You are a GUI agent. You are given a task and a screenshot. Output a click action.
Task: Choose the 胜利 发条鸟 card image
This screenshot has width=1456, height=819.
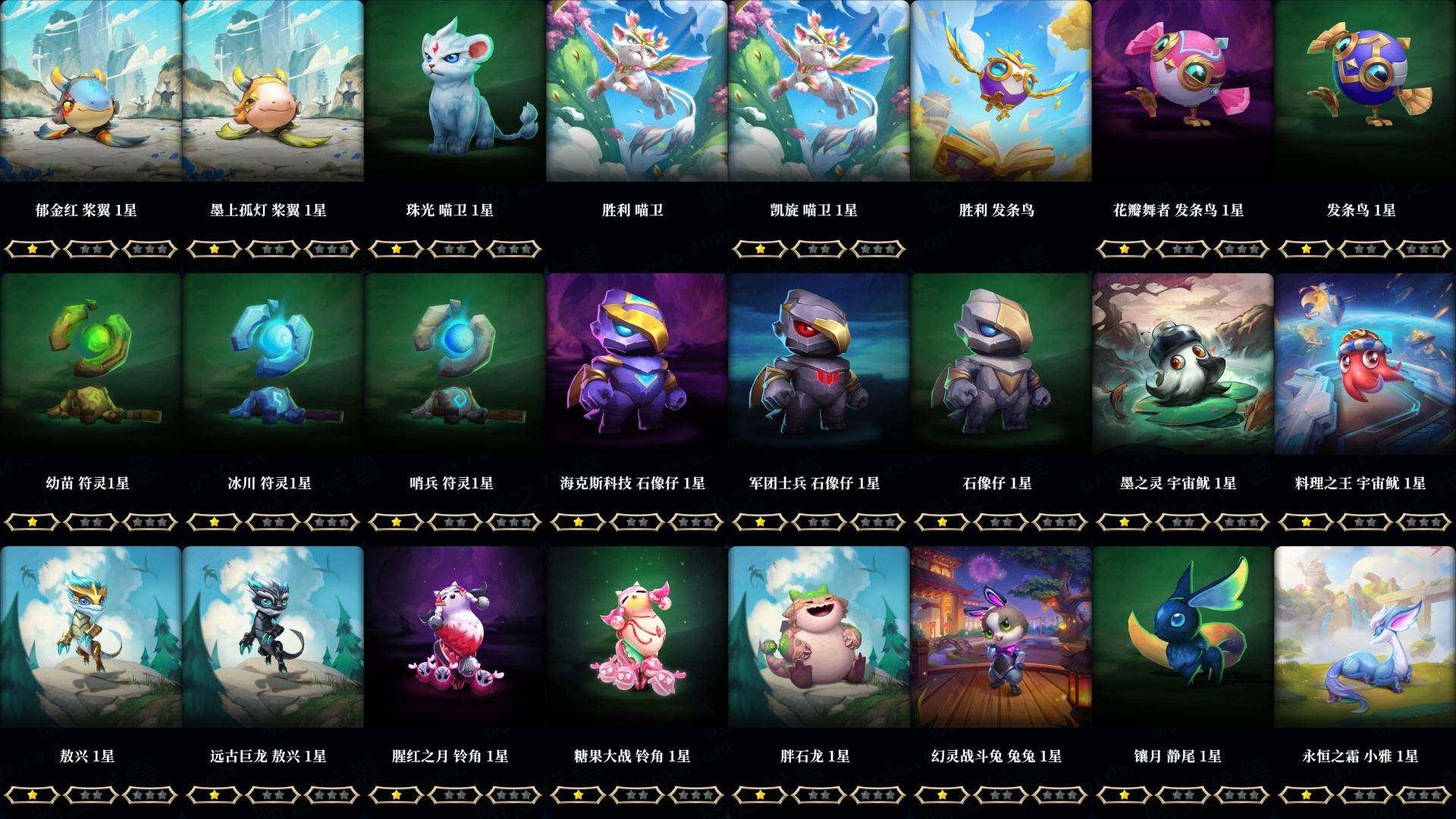point(1001,91)
